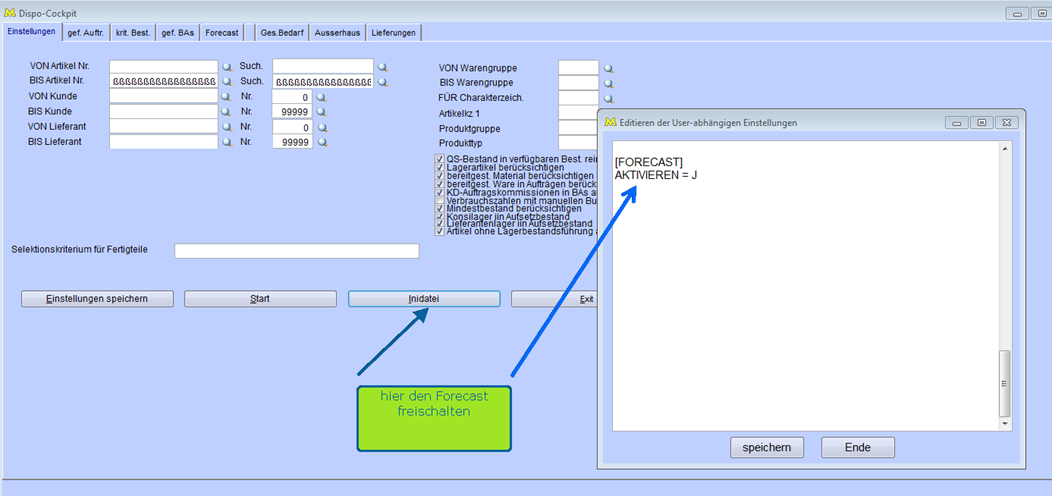The height and width of the screenshot is (496, 1052).
Task: Toggle Lagerartikel berücksichtigen checkbox
Action: 440,167
